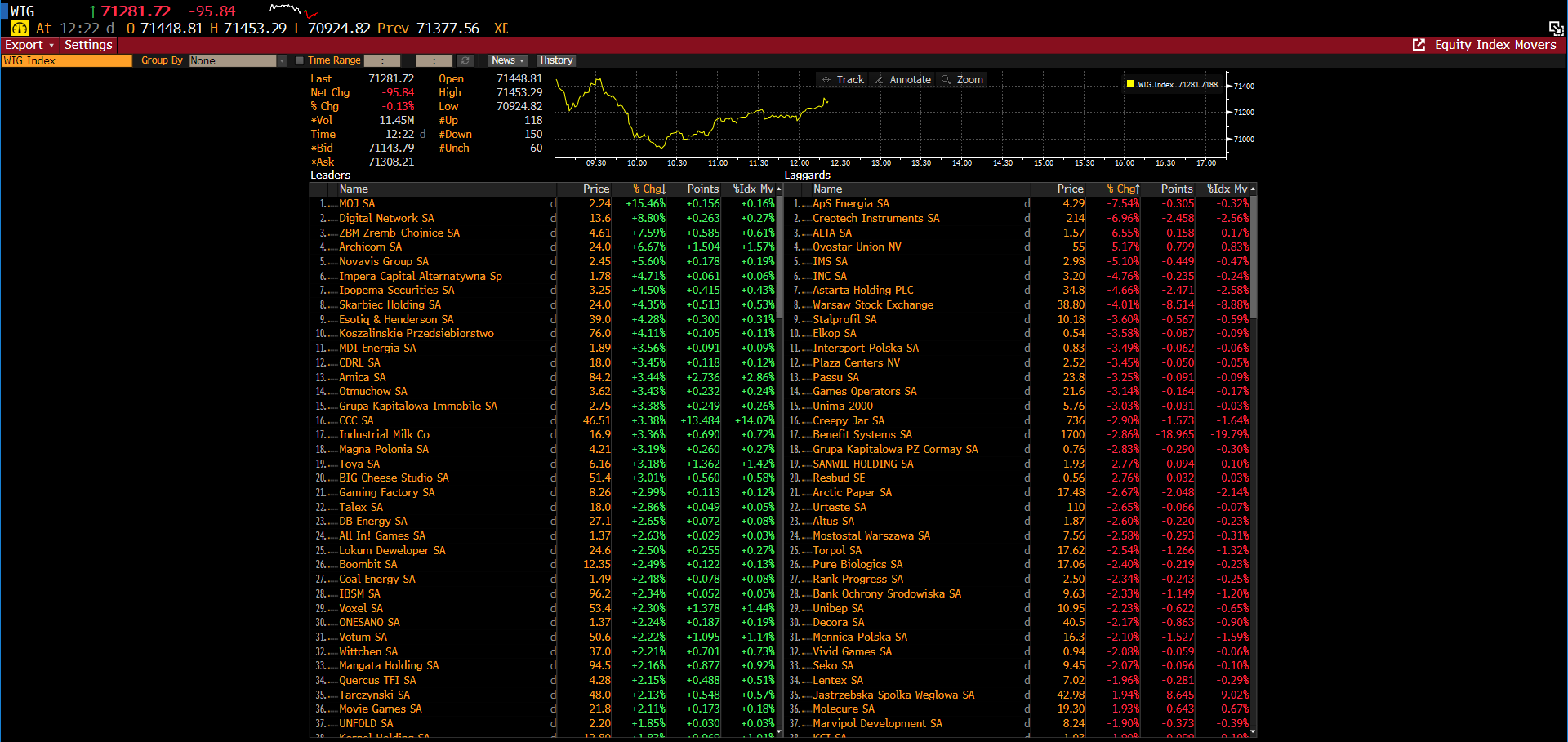The image size is (1568, 742).
Task: Sort Laggards by % Chg column
Action: 1123,189
